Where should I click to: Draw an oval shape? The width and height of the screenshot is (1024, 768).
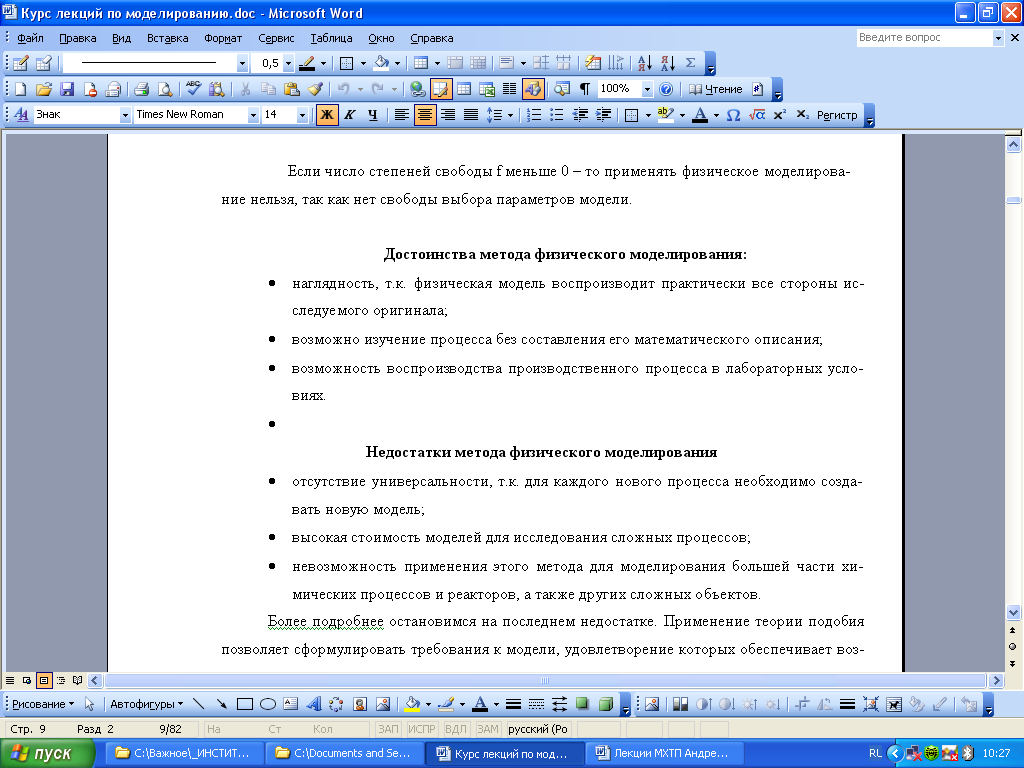pyautogui.click(x=268, y=704)
